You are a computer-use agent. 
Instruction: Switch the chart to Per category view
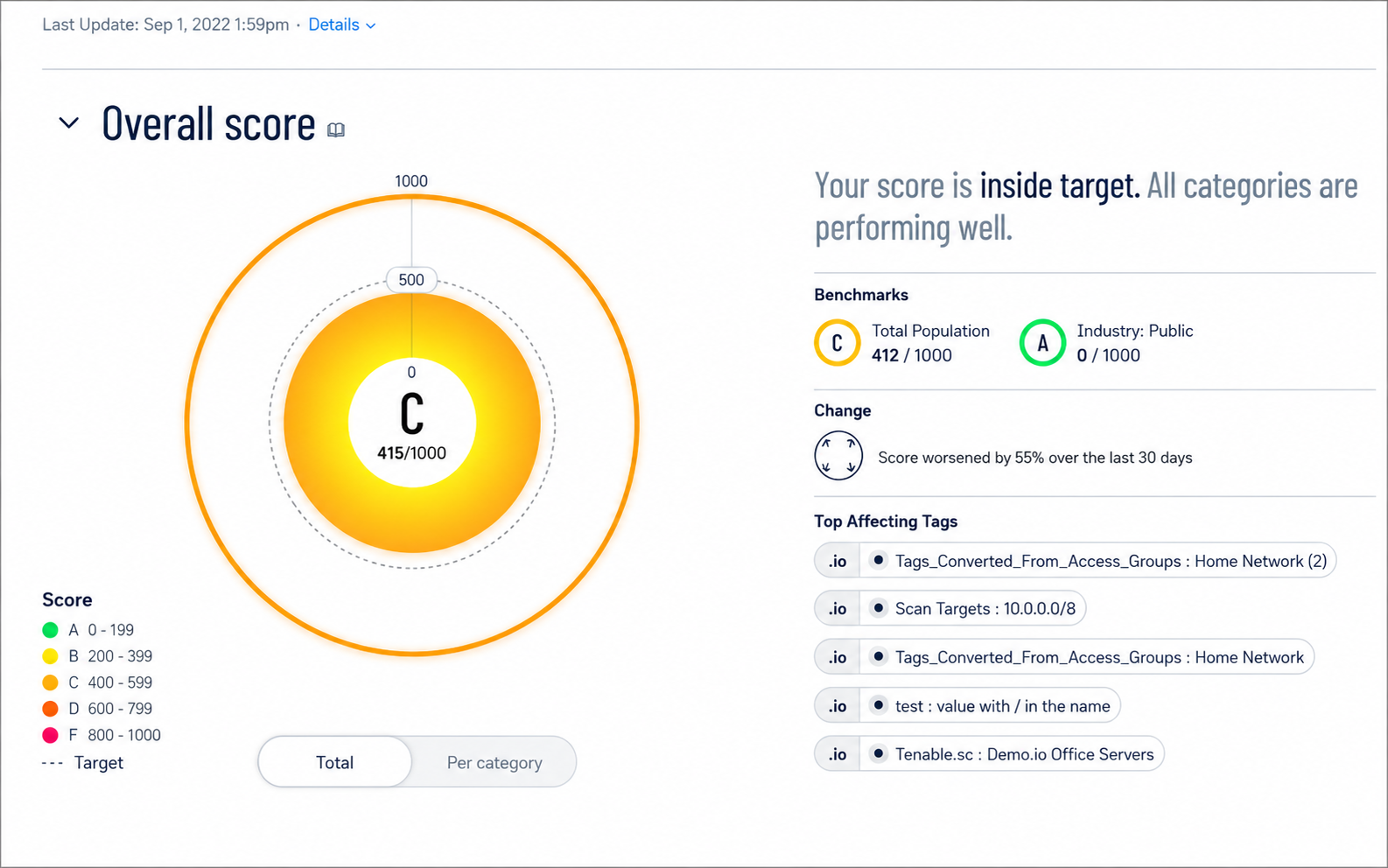point(494,762)
